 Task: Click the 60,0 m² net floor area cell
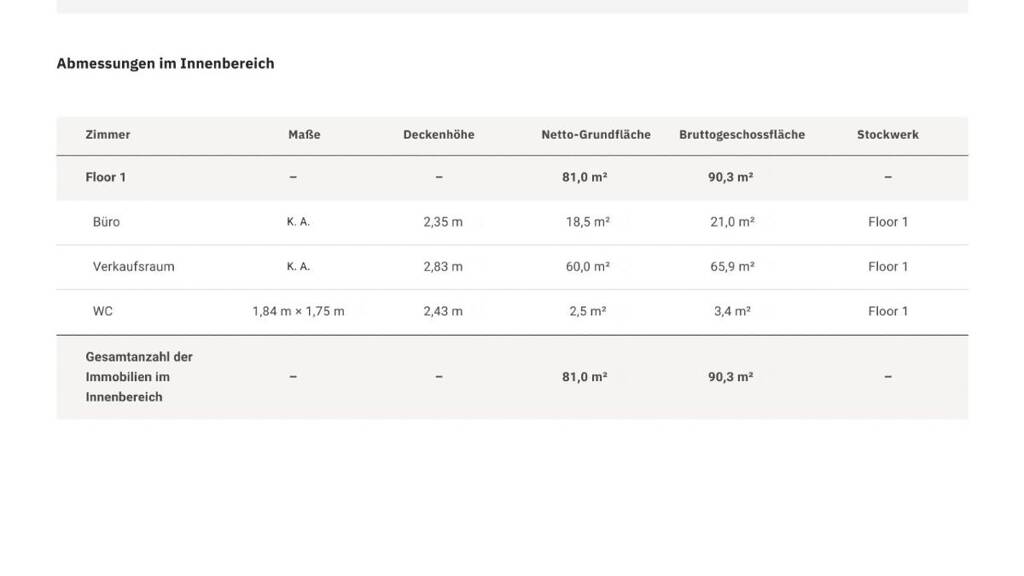coord(588,266)
